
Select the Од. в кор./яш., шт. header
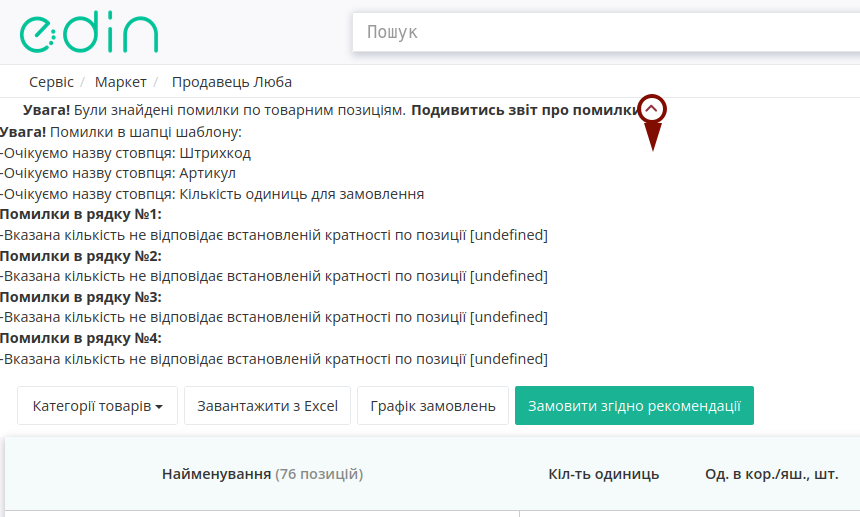(x=772, y=474)
